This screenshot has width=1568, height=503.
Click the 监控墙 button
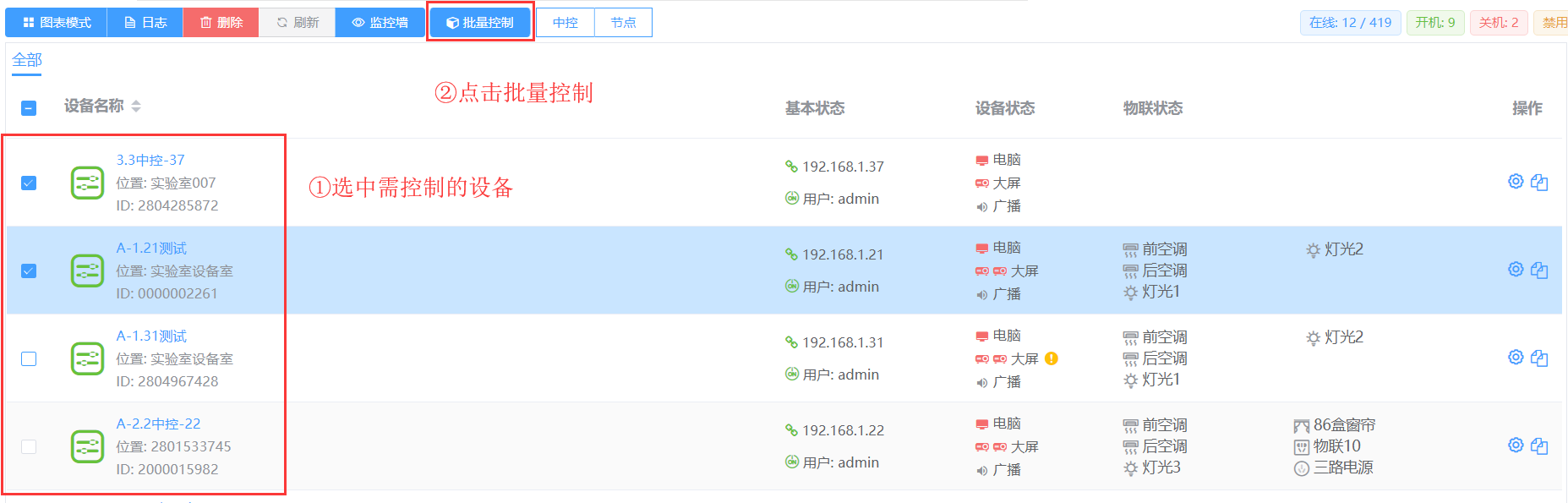coord(380,23)
